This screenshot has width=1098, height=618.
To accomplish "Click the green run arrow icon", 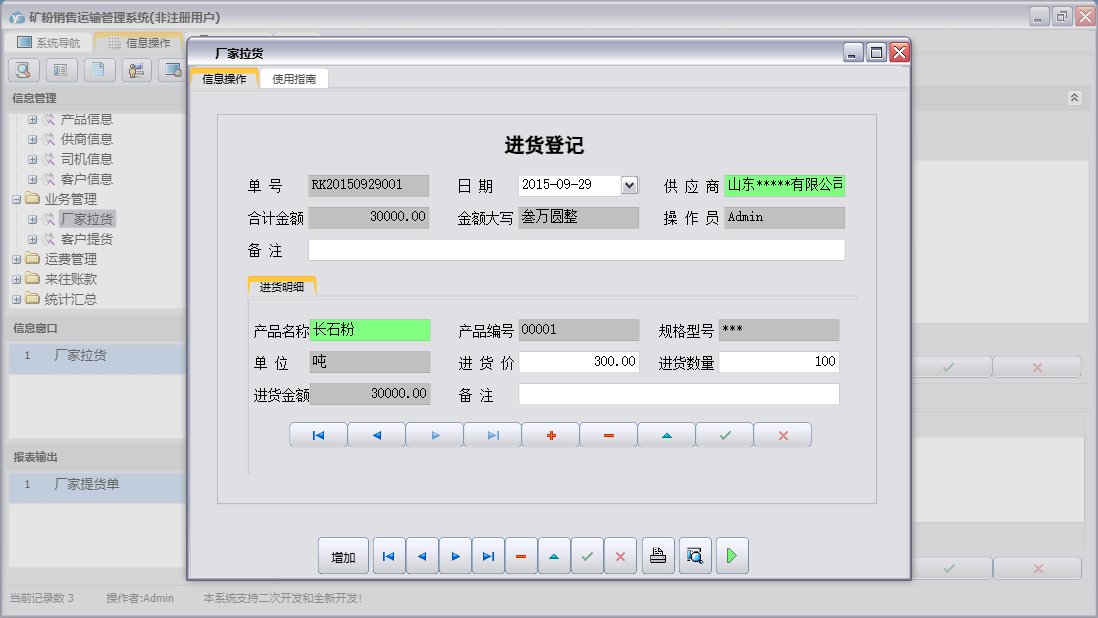I will pos(732,556).
